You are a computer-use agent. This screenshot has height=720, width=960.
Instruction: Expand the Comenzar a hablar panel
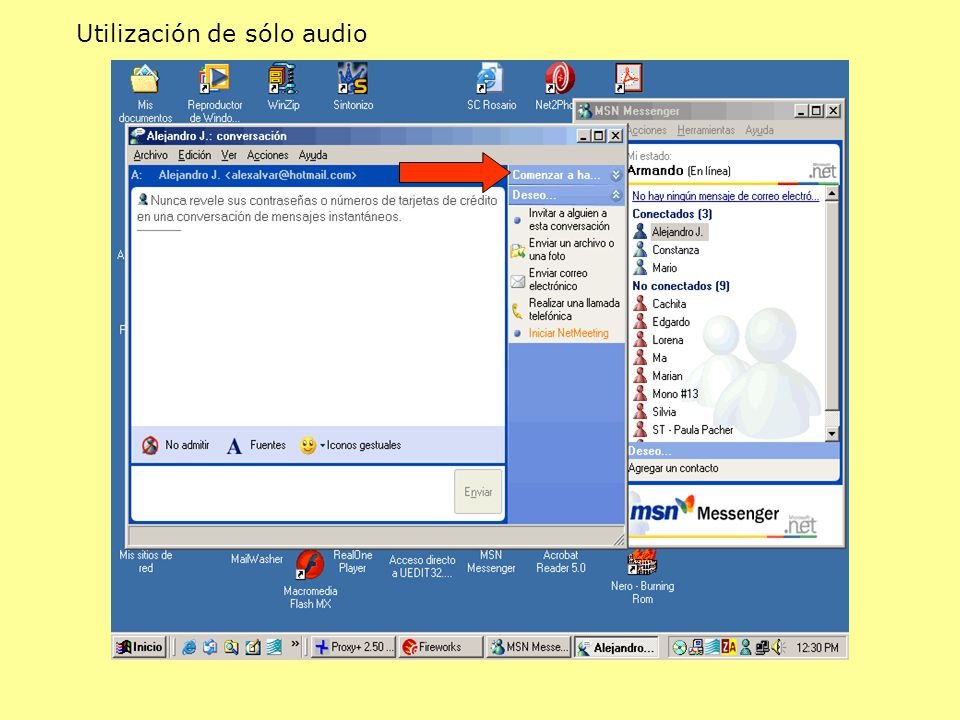coord(616,175)
